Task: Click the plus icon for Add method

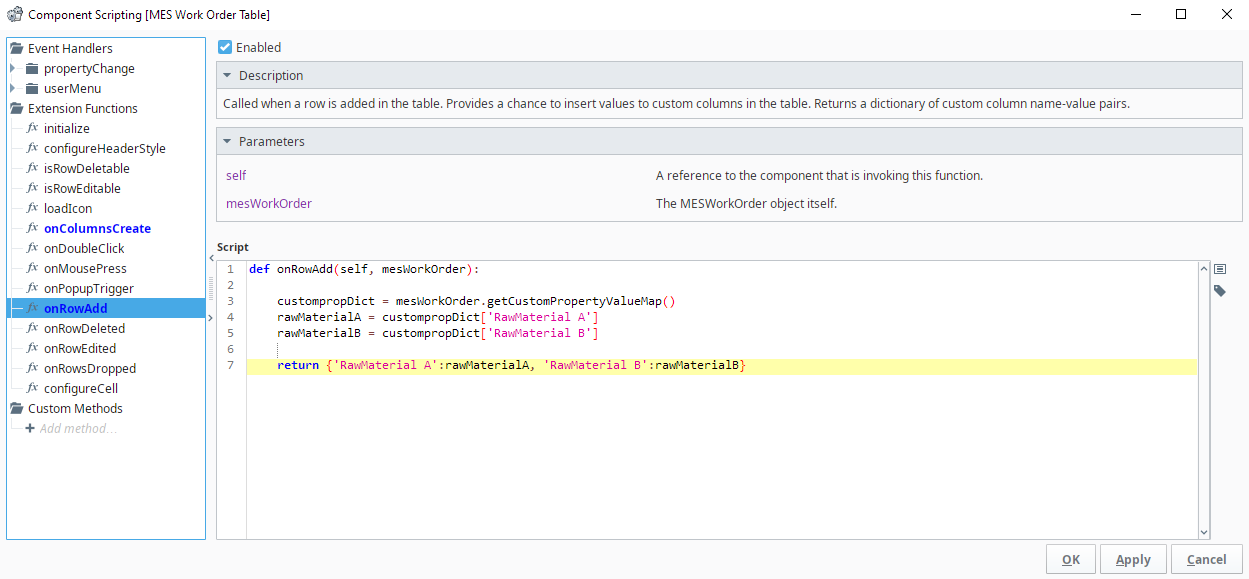Action: click(30, 428)
